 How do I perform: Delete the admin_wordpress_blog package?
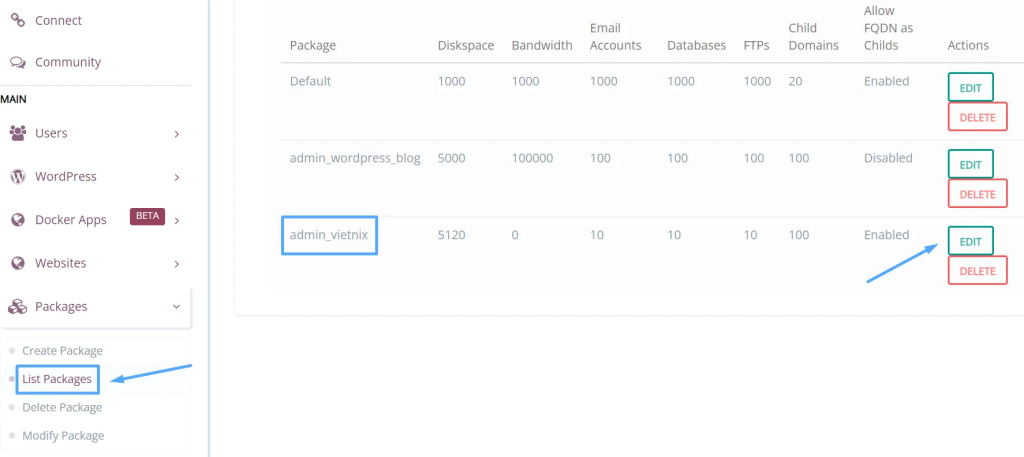[977, 194]
